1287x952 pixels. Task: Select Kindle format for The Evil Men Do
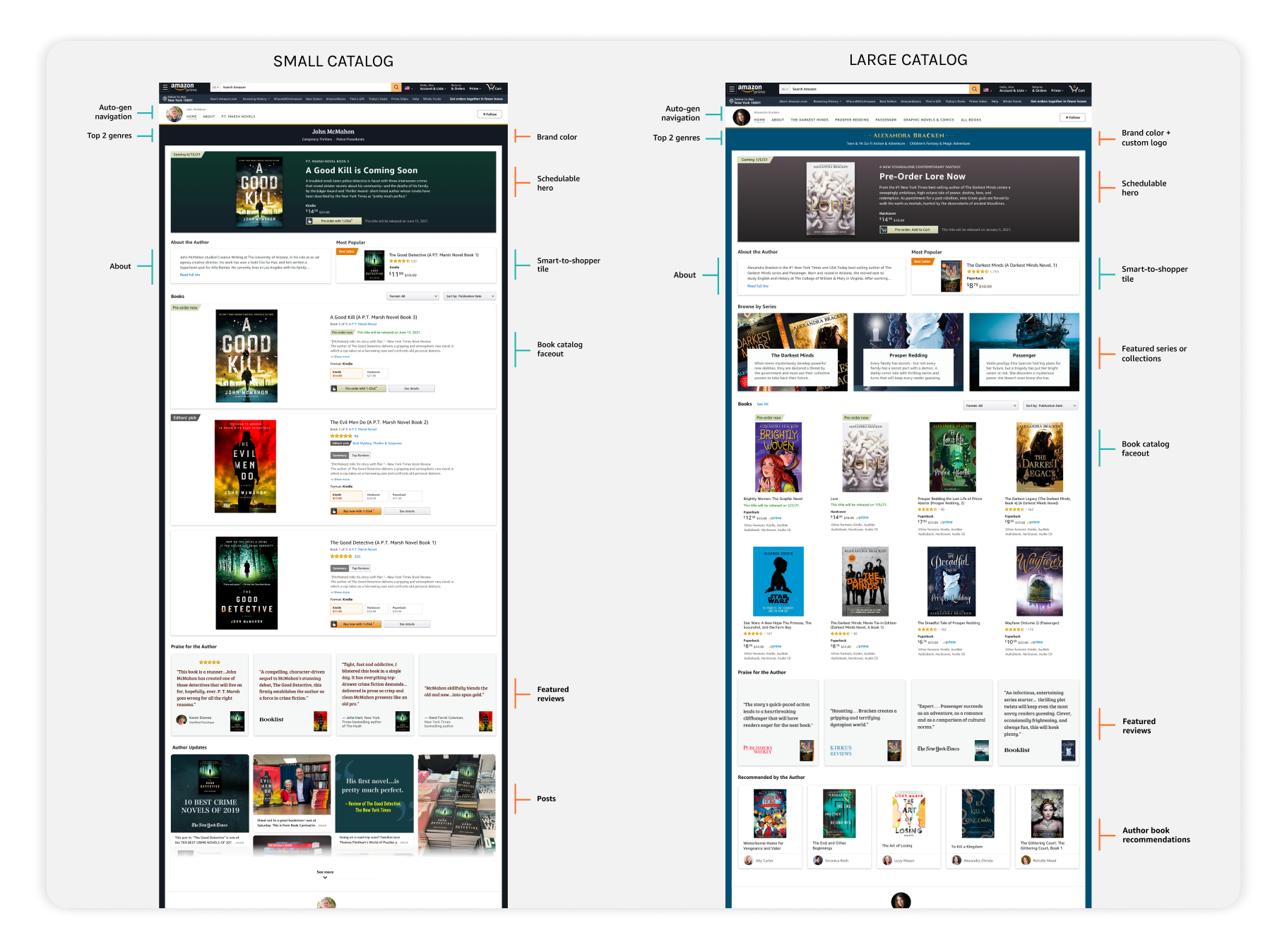coord(346,496)
